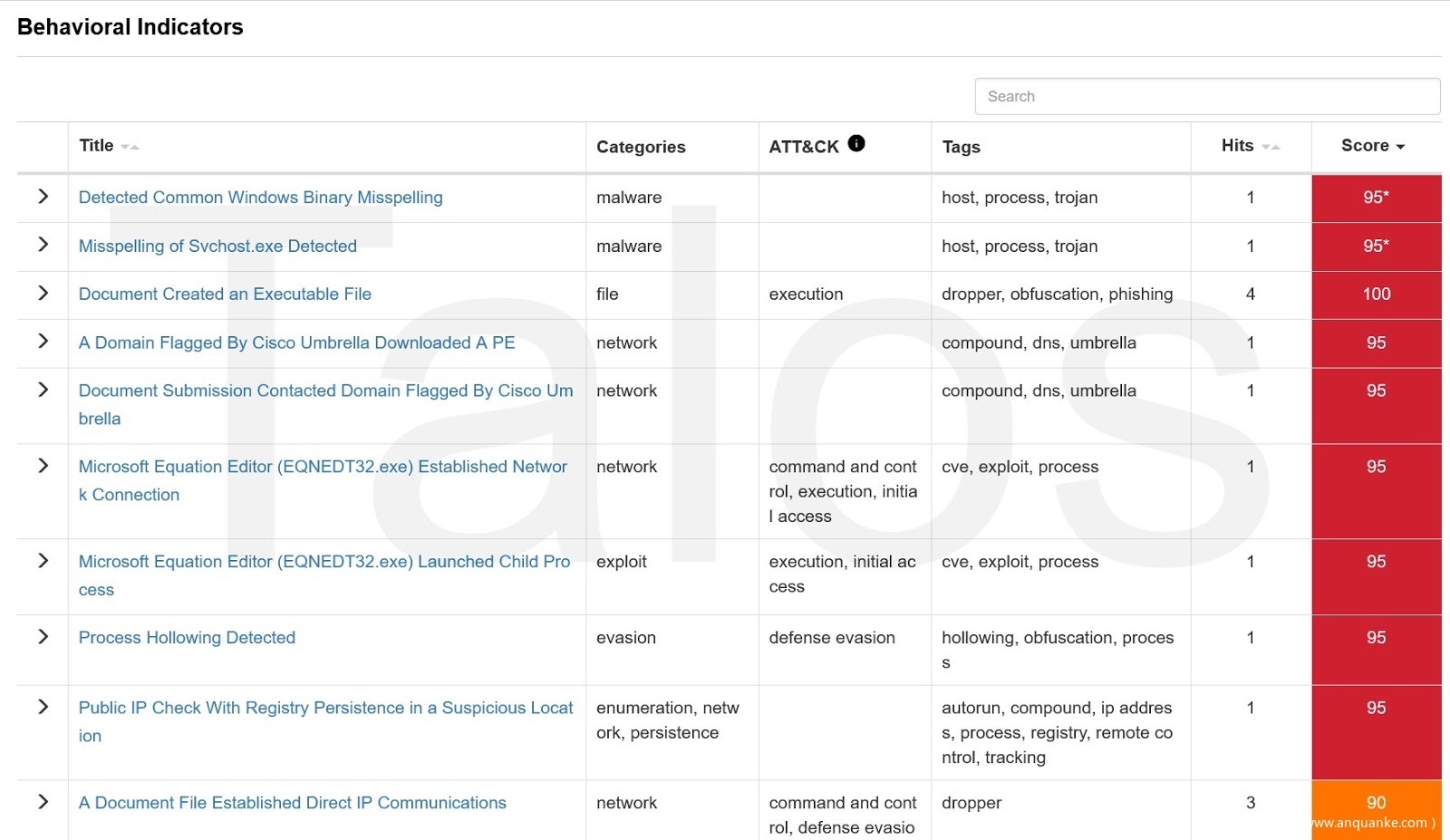The image size is (1450, 840).
Task: Expand the Misspelling of Svchost.exe row
Action: pos(43,245)
